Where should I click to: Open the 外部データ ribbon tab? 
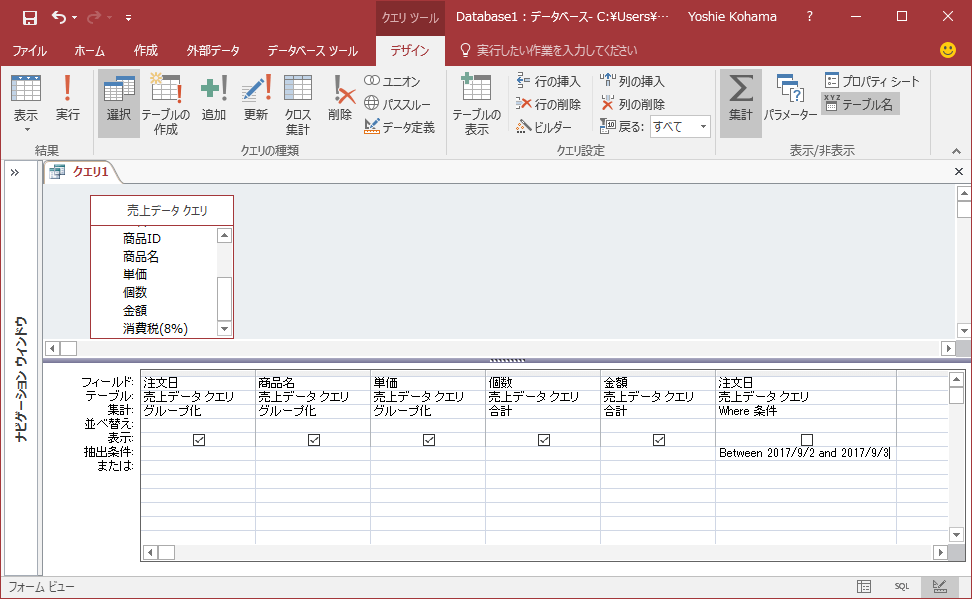click(x=213, y=51)
